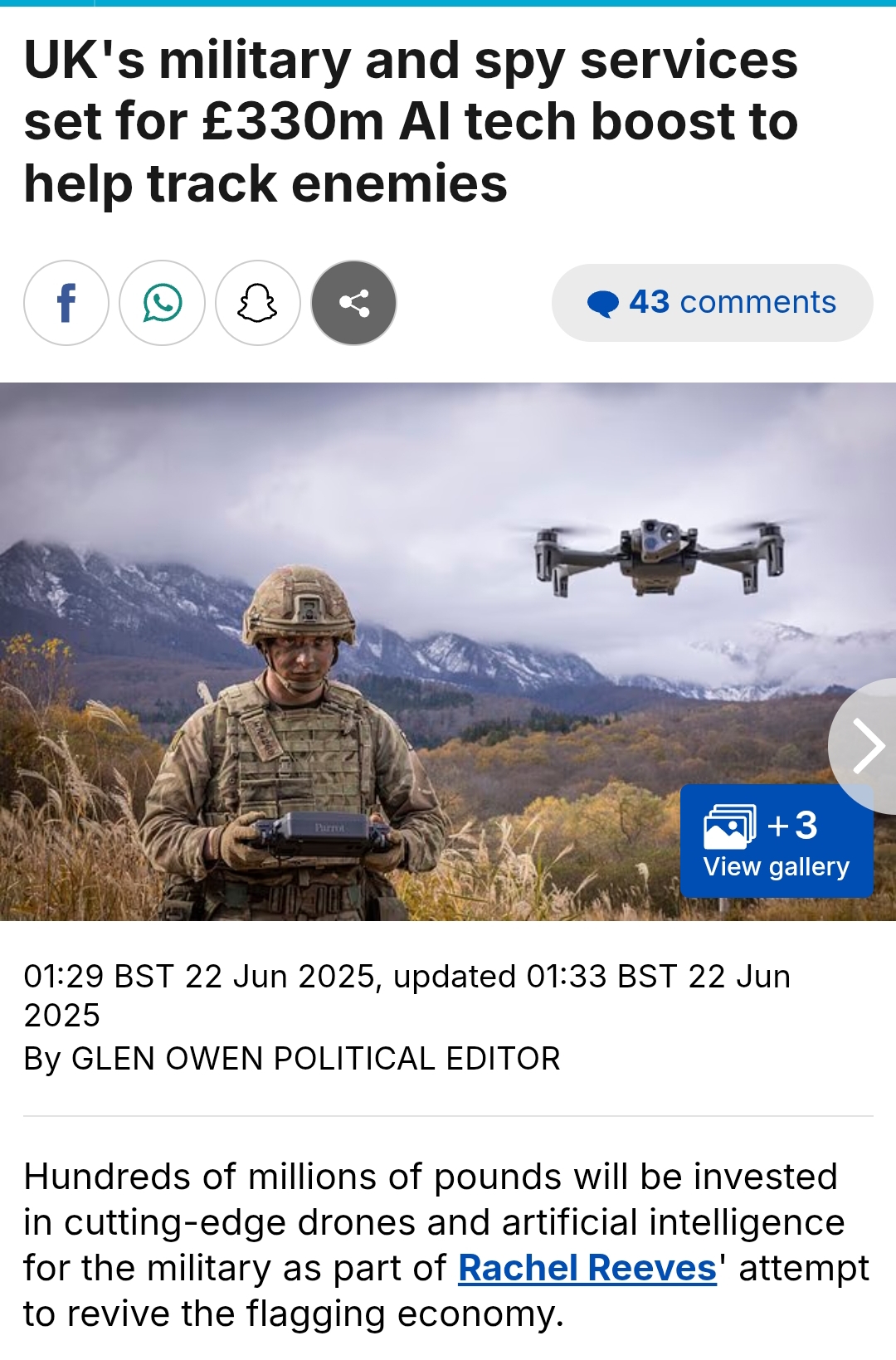The width and height of the screenshot is (896, 1360).
Task: Share the article on Snapchat
Action: click(258, 303)
